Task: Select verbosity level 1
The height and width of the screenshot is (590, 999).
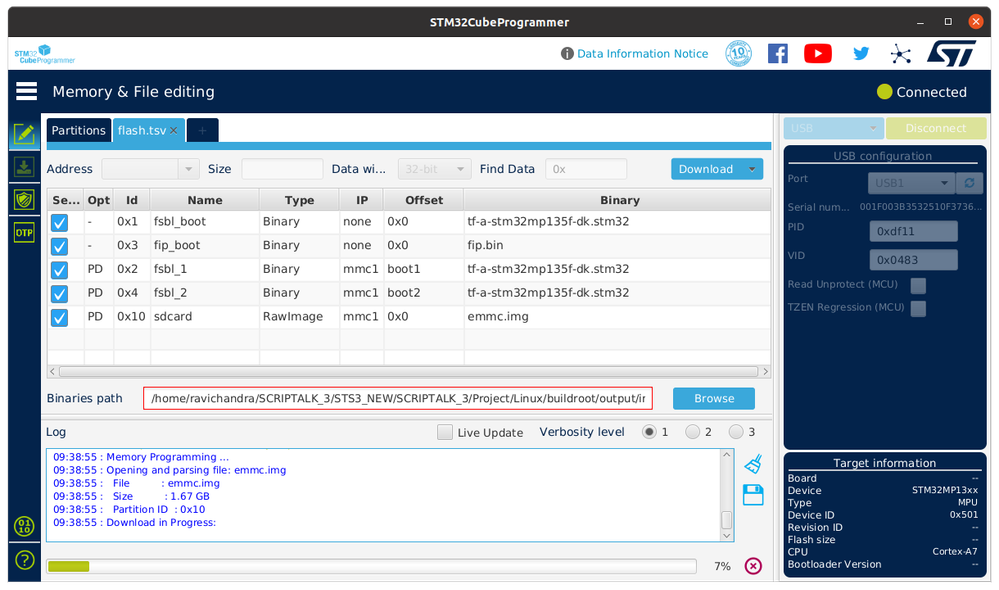Action: 649,432
